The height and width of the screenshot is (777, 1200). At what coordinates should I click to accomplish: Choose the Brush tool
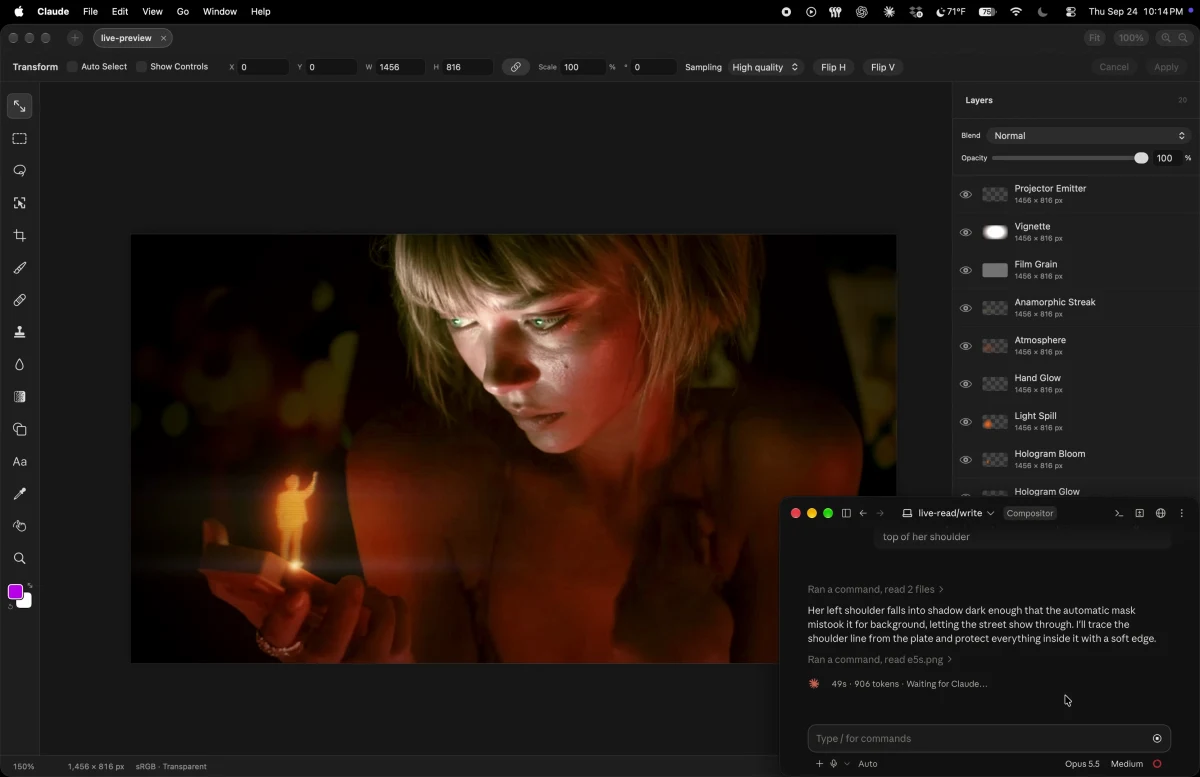[19, 268]
